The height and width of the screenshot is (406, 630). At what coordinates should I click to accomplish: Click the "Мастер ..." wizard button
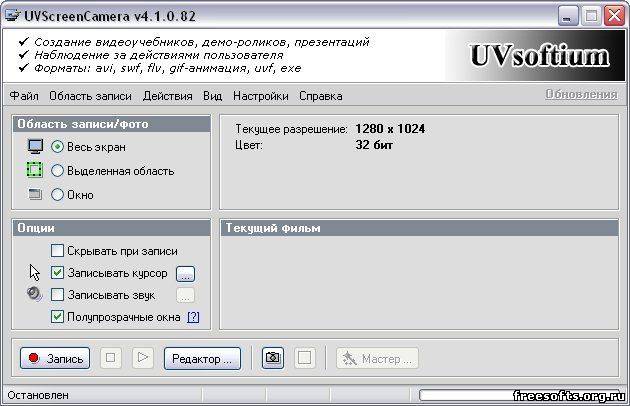pyautogui.click(x=377, y=358)
